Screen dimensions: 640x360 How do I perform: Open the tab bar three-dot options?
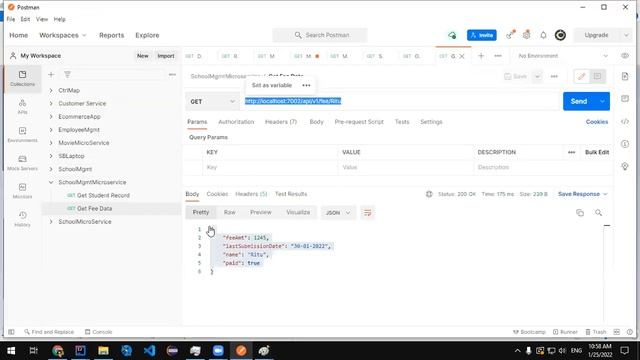498,56
